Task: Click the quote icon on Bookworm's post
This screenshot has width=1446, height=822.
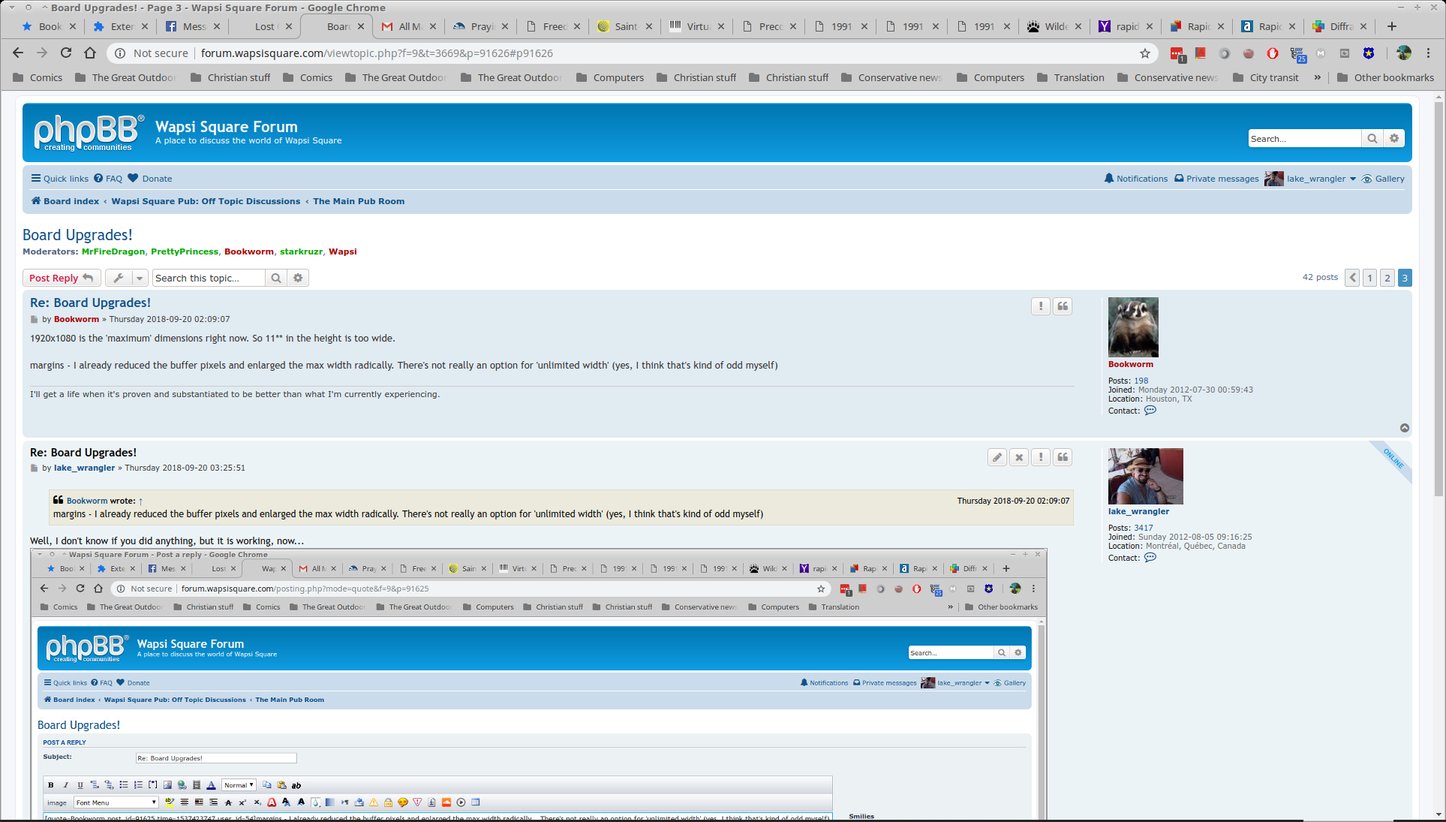Action: click(x=1063, y=307)
